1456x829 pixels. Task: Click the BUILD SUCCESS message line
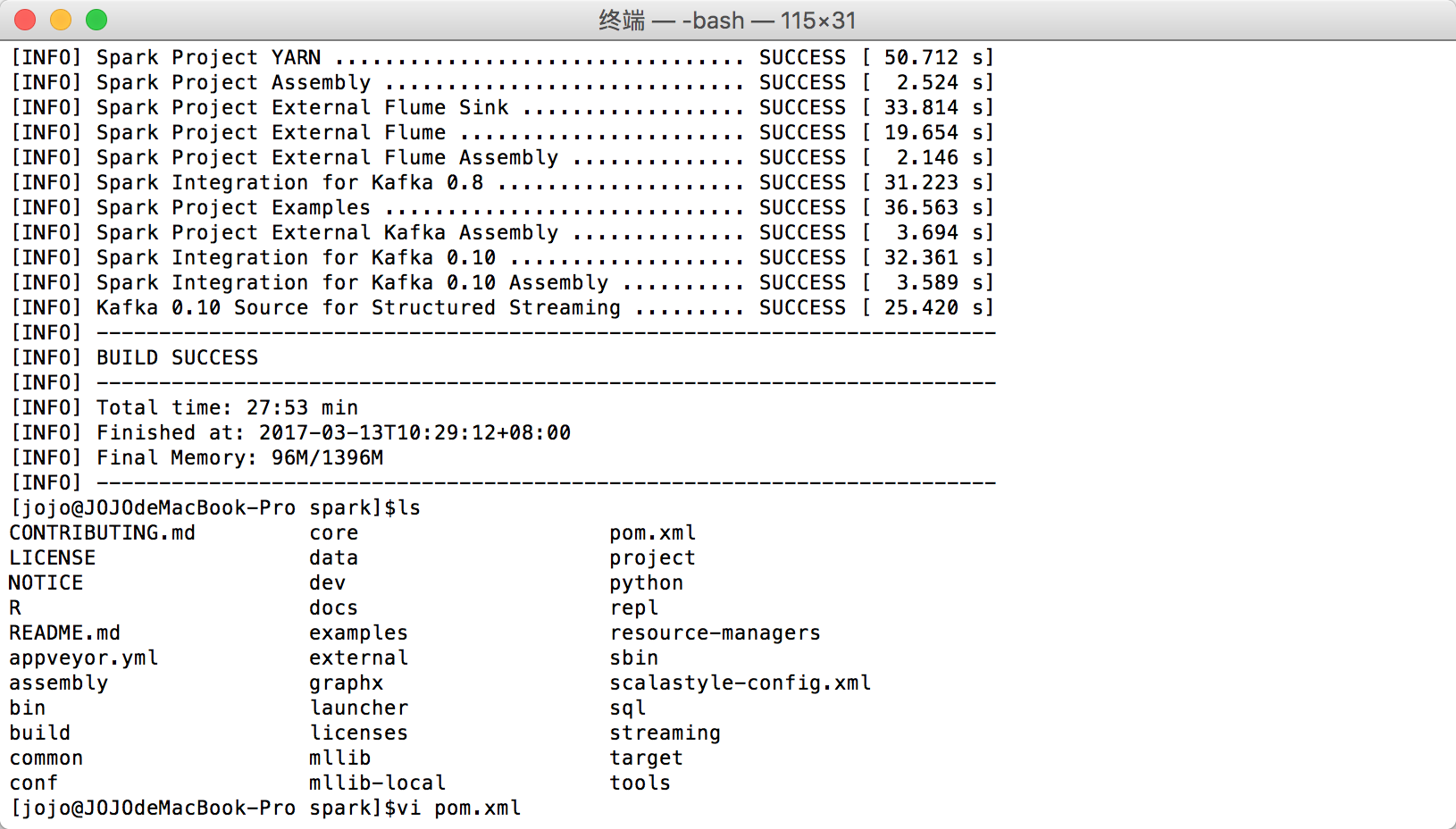tap(177, 357)
